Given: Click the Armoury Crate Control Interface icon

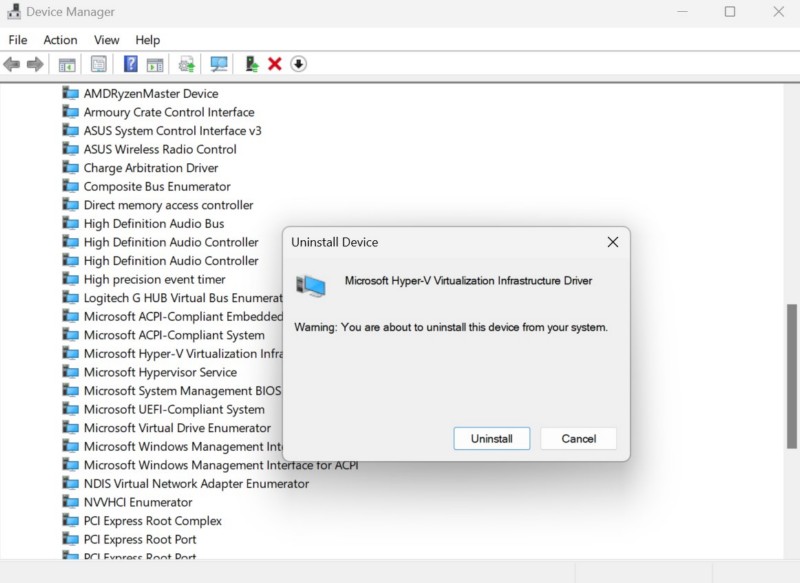Looking at the screenshot, I should click(70, 112).
